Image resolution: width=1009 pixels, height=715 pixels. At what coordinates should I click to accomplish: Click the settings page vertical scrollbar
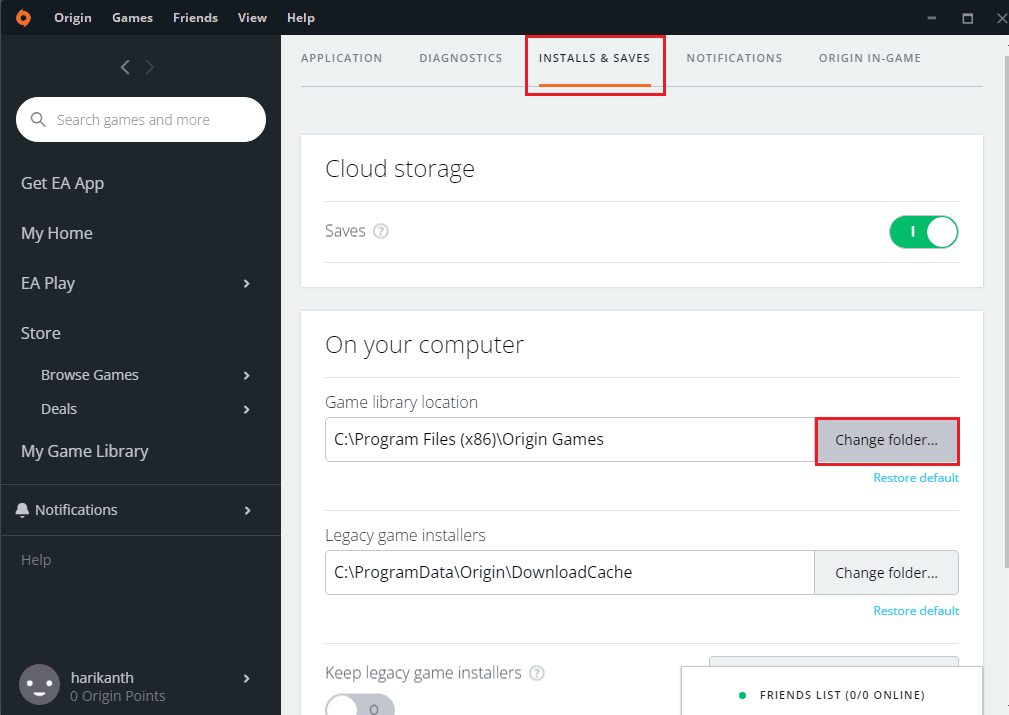click(1004, 311)
